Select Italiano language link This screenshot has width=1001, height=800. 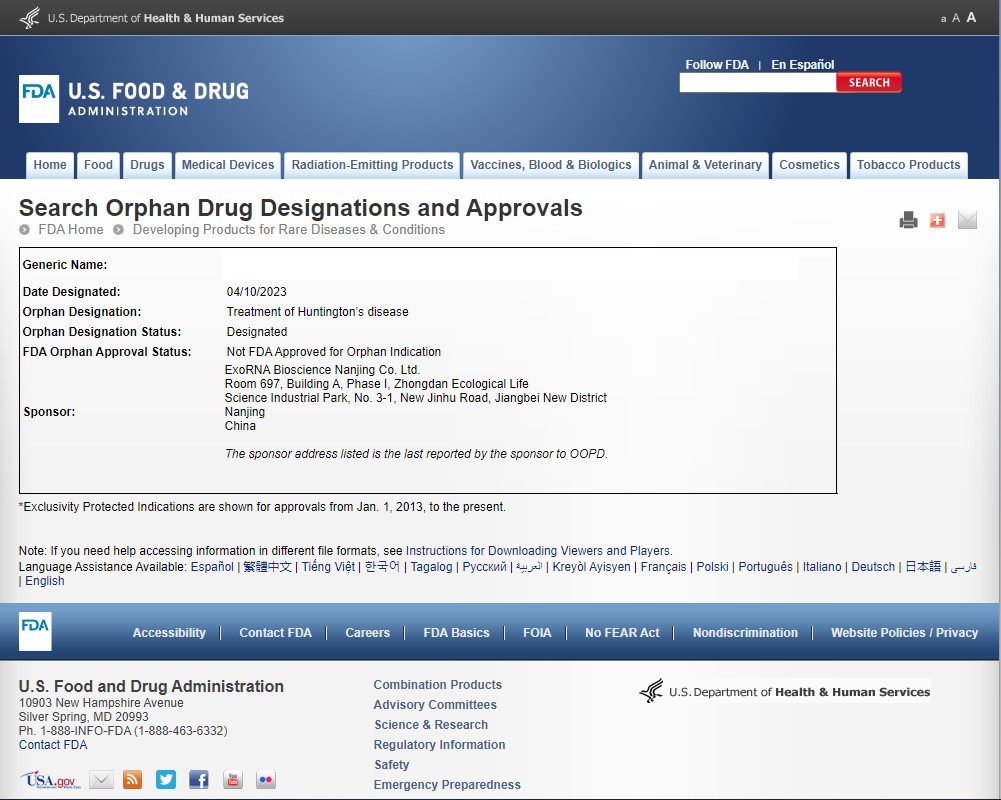click(x=822, y=566)
